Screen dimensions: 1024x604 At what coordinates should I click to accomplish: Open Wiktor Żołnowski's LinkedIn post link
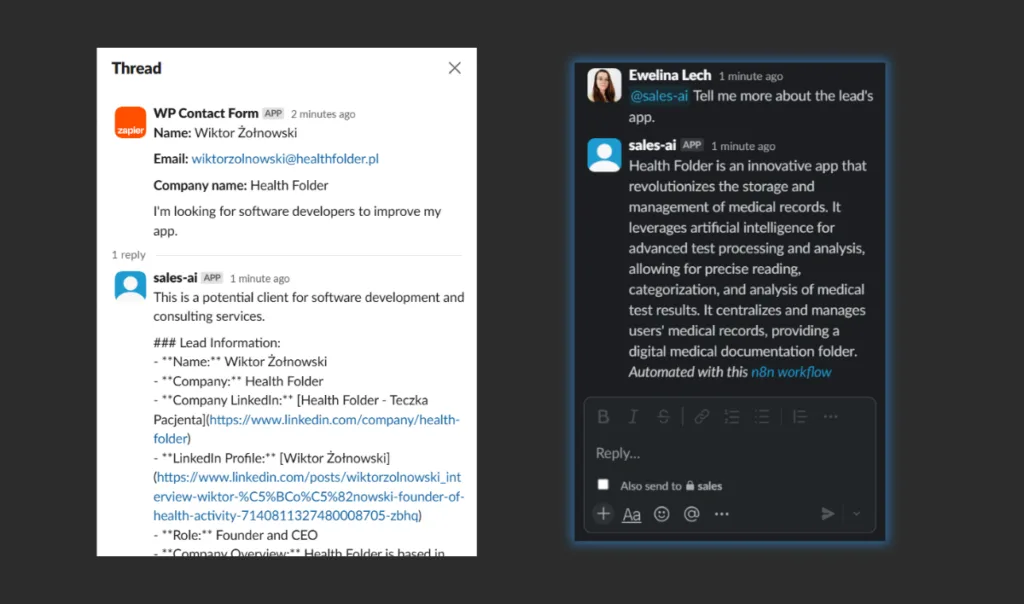(309, 496)
